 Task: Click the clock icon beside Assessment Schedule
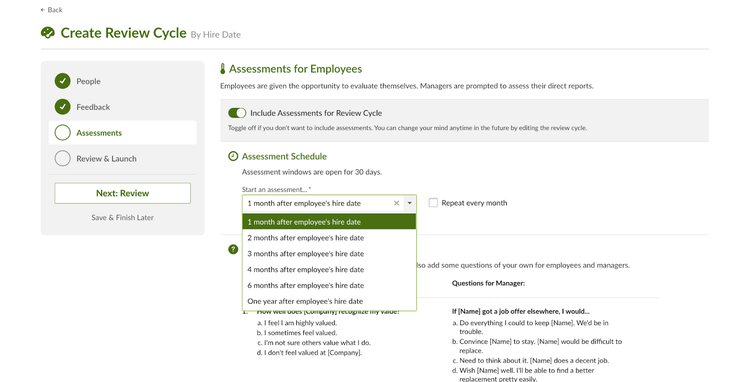coord(233,156)
